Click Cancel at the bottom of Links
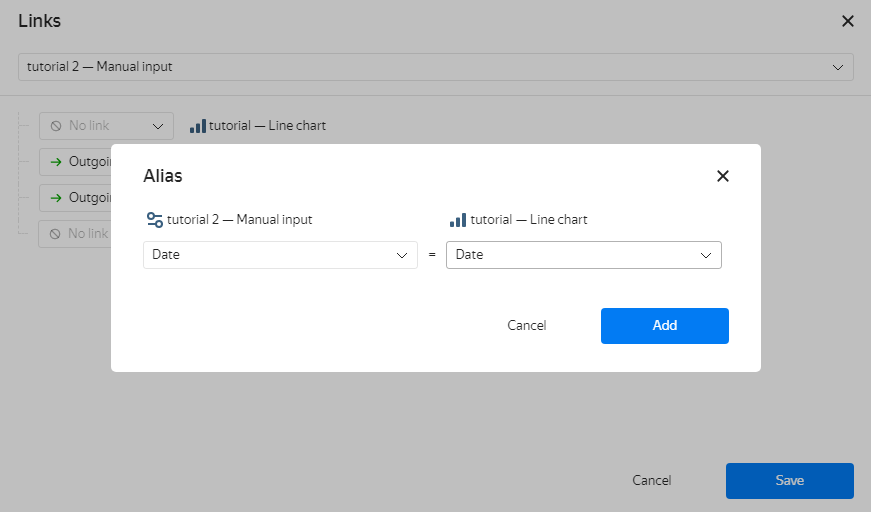 (x=652, y=481)
